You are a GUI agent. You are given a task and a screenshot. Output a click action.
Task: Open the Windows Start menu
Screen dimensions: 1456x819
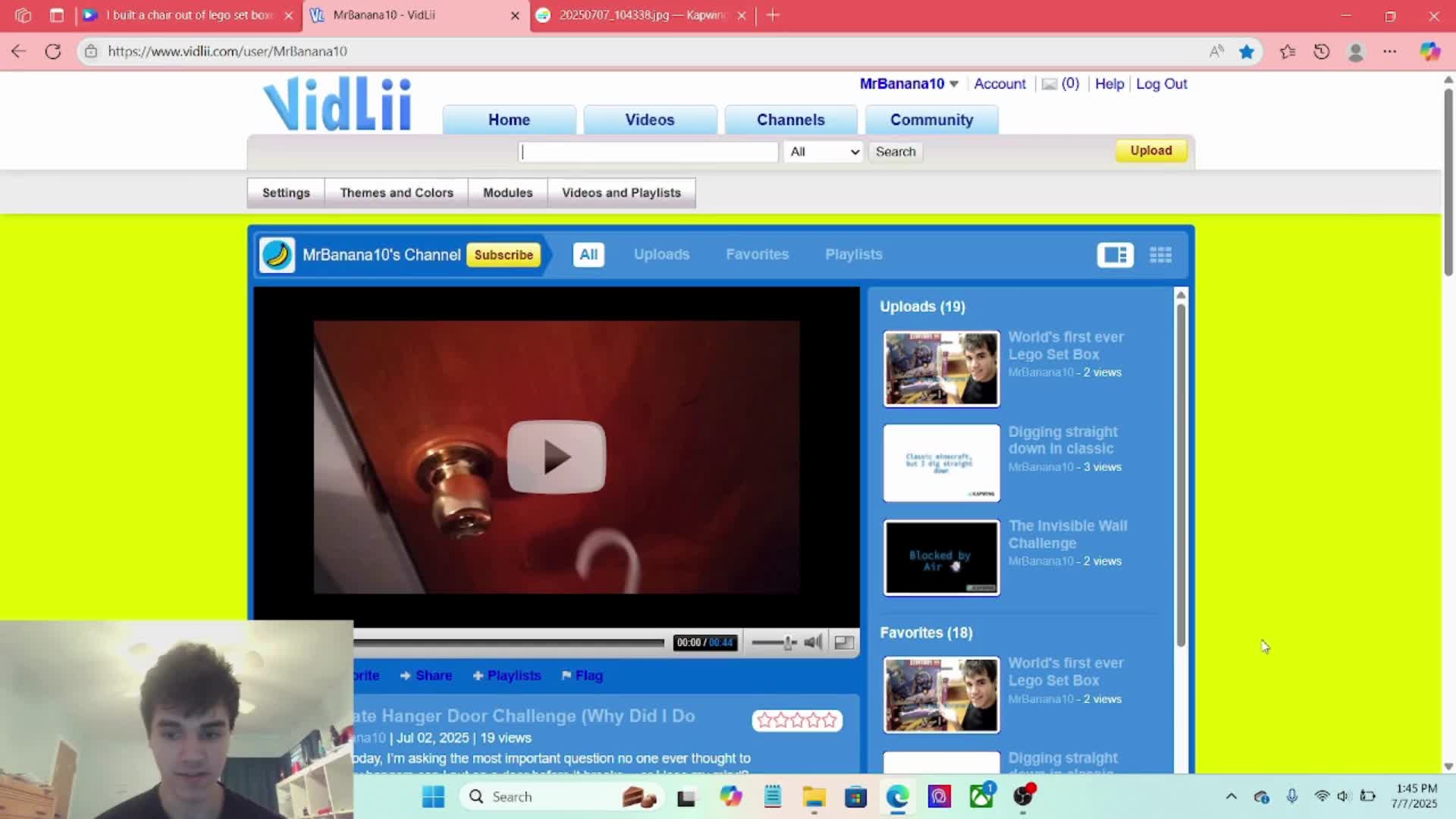[433, 796]
